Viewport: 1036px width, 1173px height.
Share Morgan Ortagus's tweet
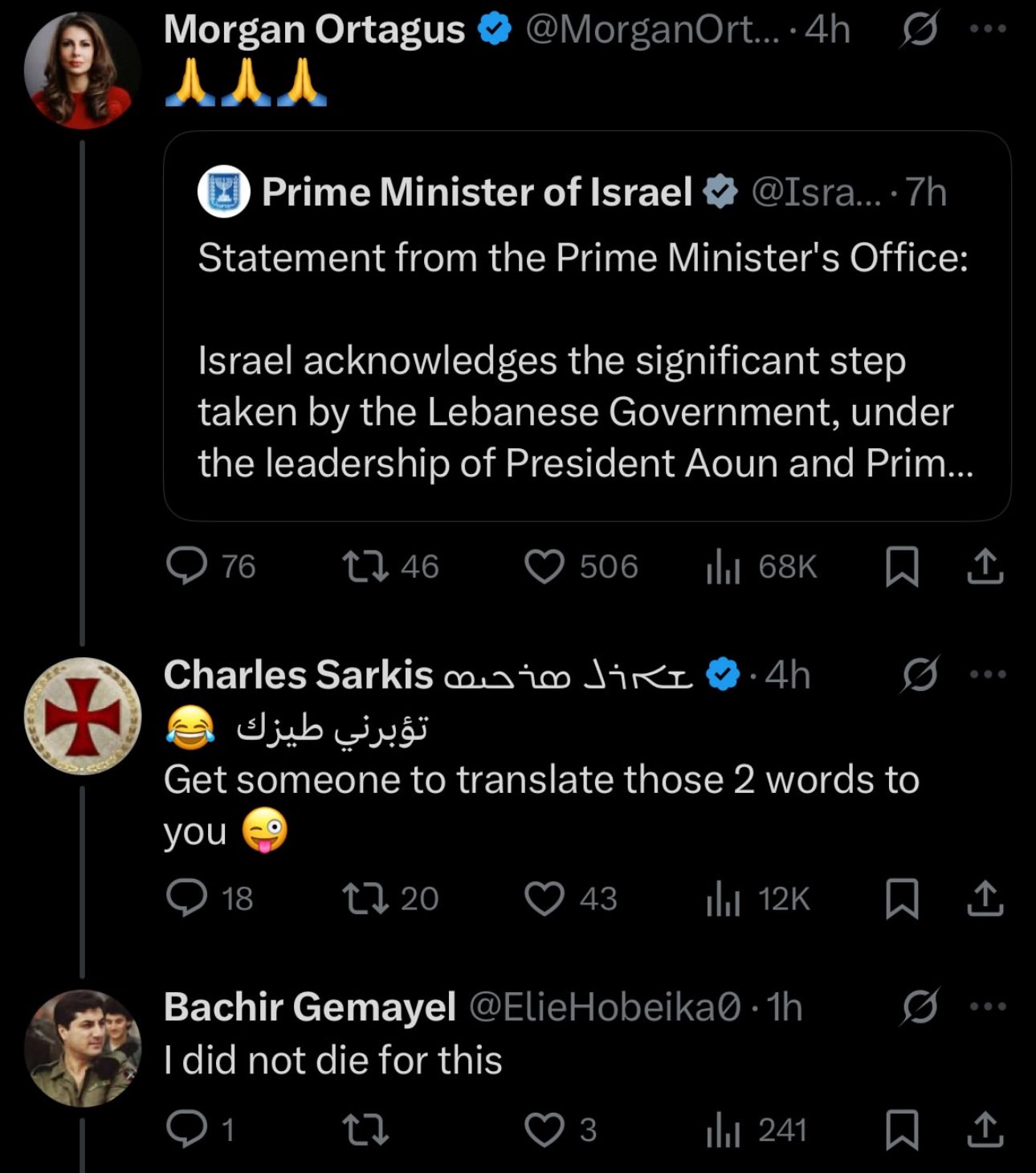(985, 566)
